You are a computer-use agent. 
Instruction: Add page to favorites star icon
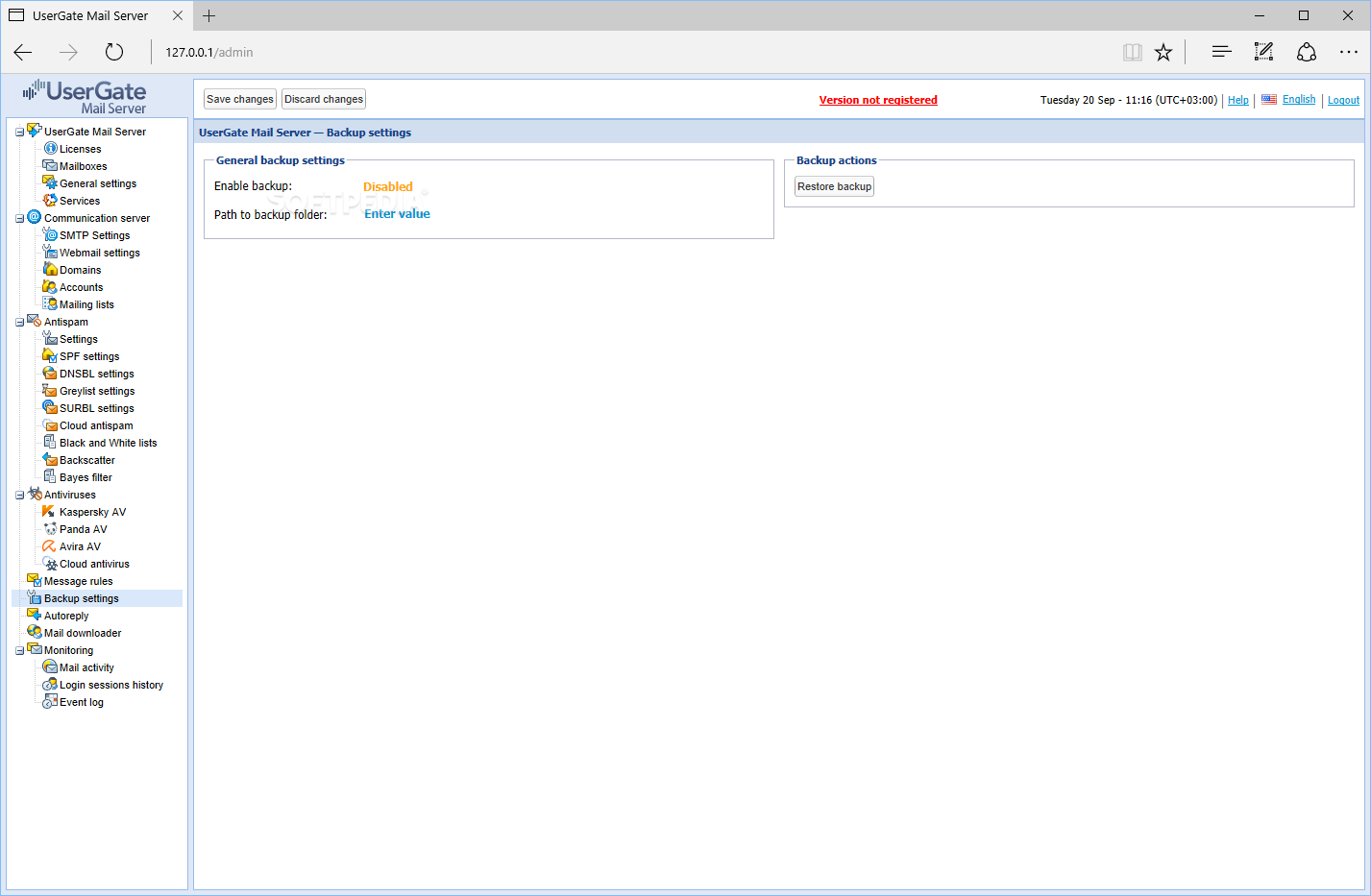pyautogui.click(x=1163, y=52)
